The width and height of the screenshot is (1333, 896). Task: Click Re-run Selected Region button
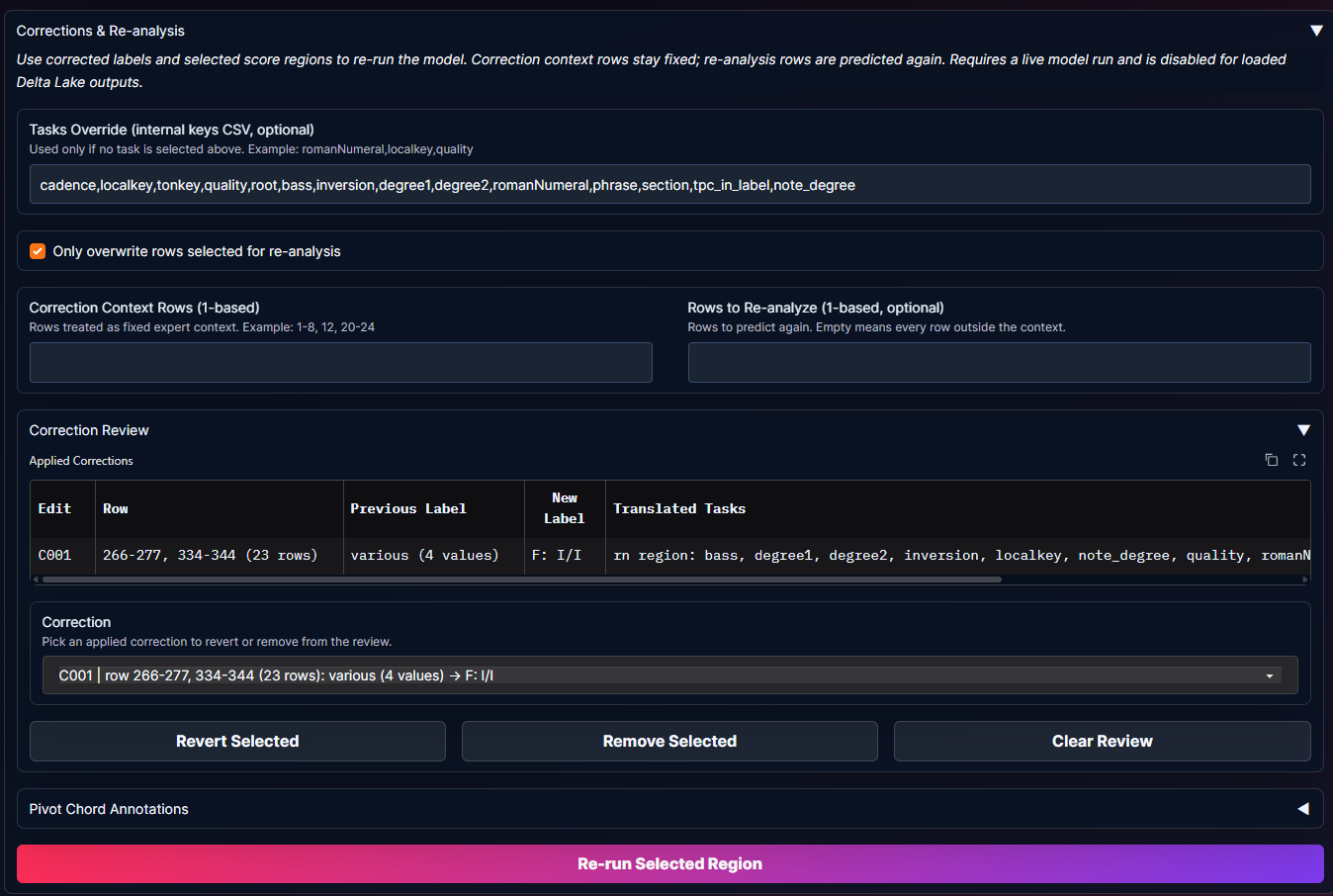tap(669, 863)
